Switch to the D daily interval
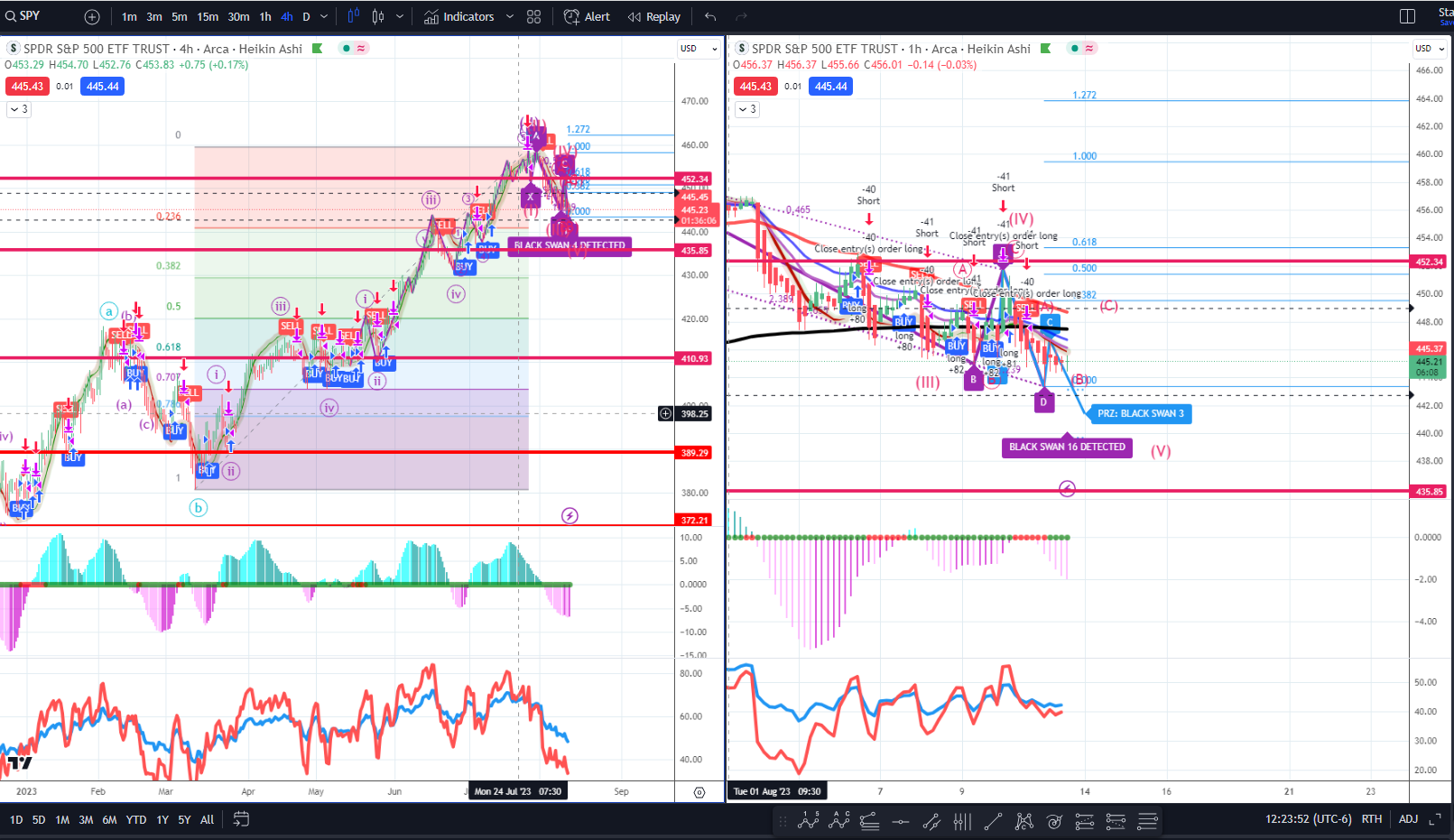The height and width of the screenshot is (840, 1454). (306, 16)
